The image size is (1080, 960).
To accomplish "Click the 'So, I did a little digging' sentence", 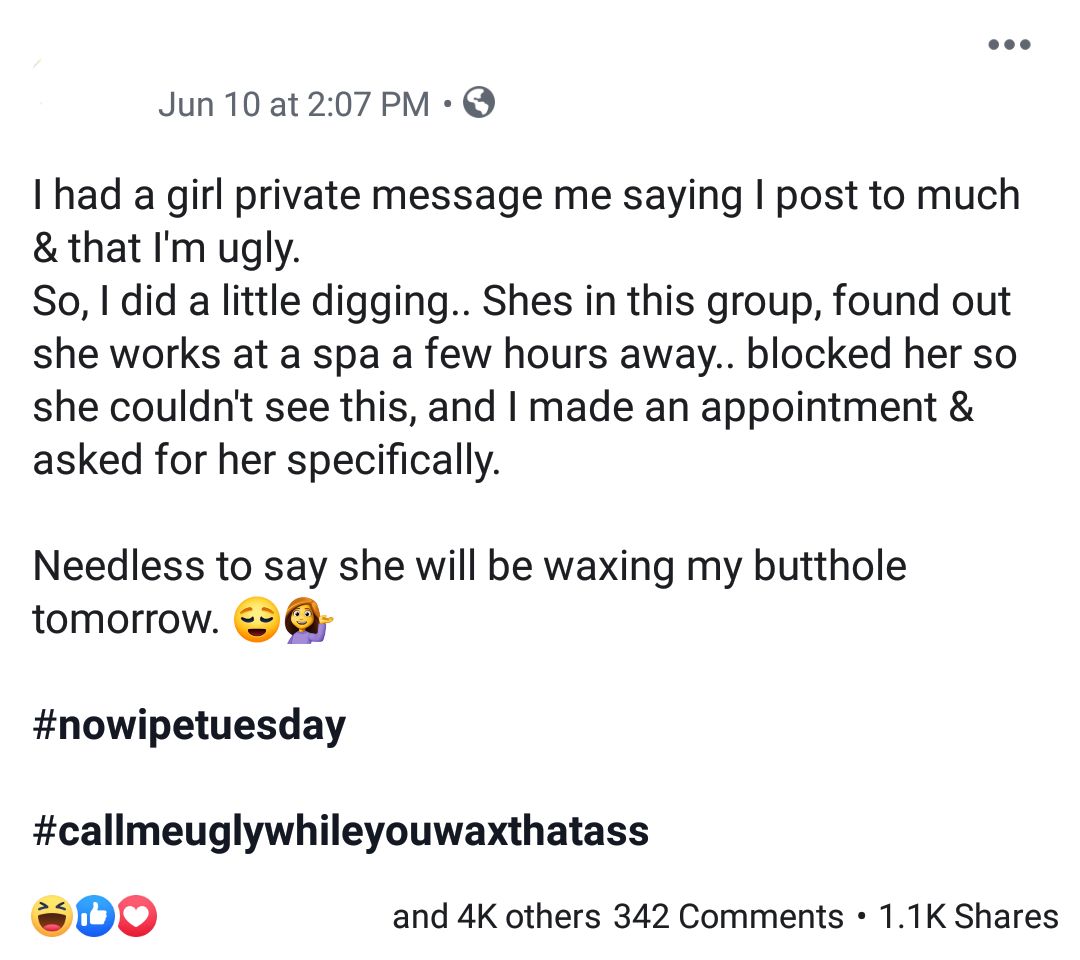I will (250, 302).
